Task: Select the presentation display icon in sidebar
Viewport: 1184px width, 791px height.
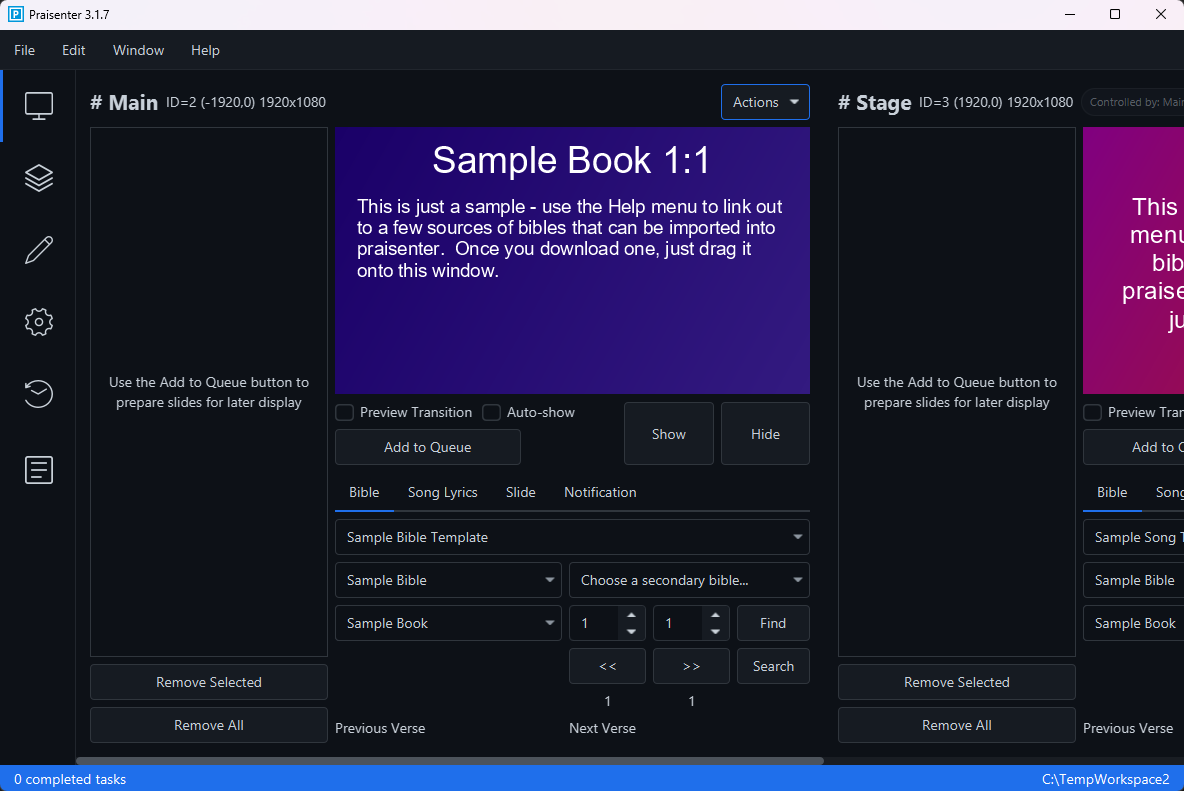Action: pyautogui.click(x=38, y=105)
